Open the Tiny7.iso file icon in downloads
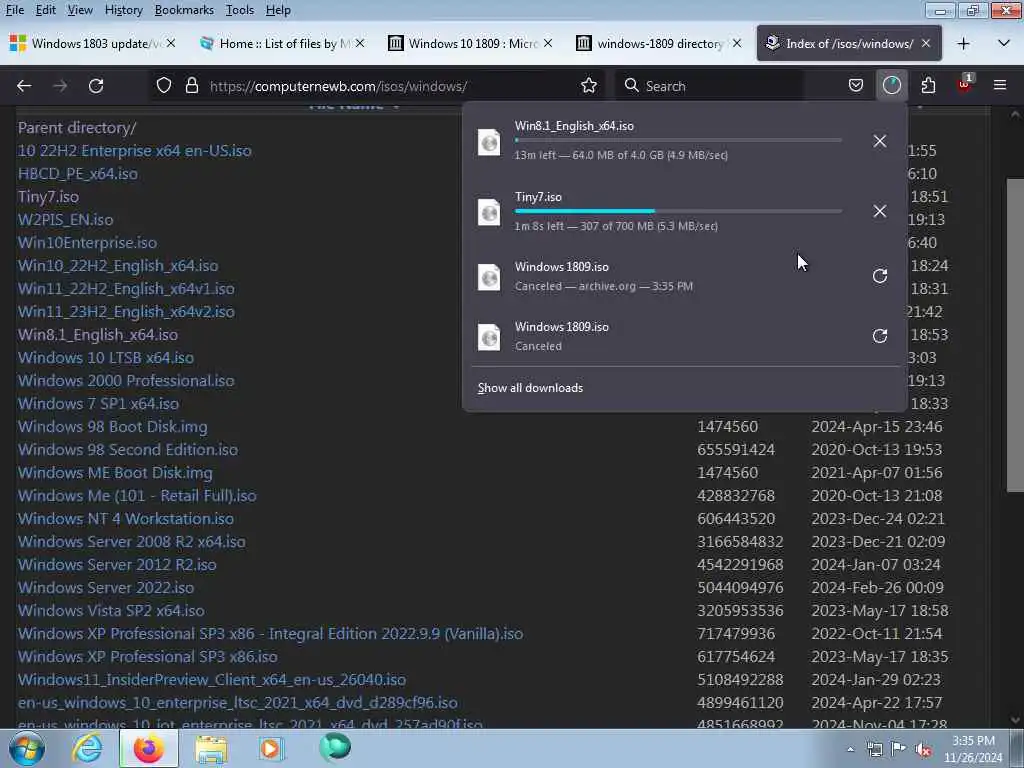 click(489, 212)
